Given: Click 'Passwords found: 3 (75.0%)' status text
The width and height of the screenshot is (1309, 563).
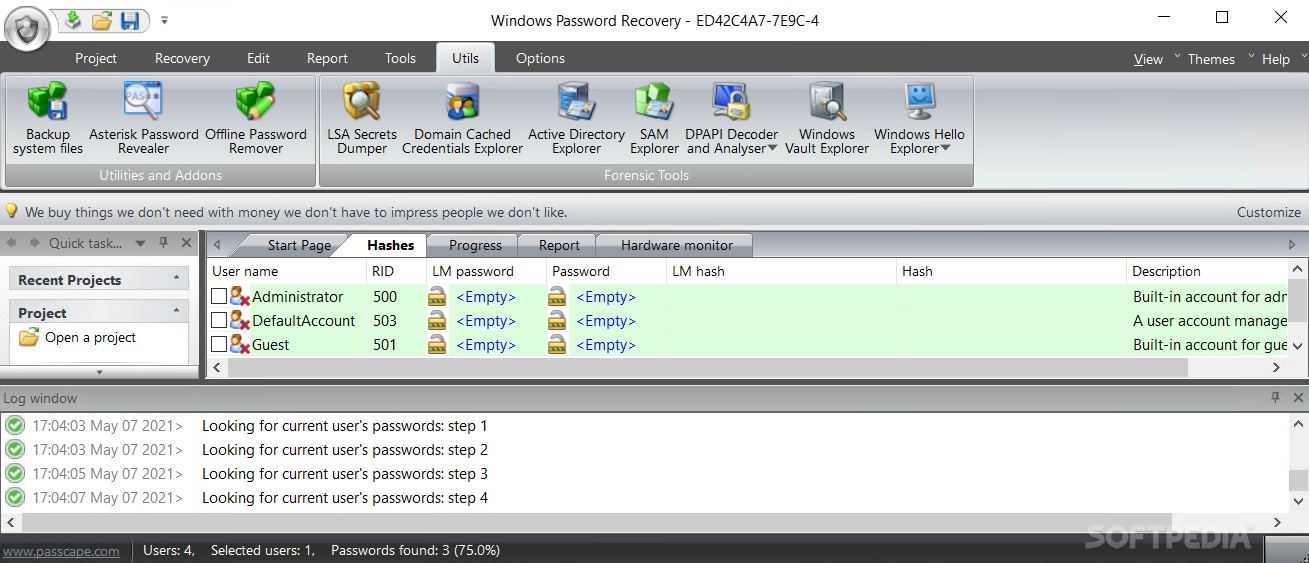Looking at the screenshot, I should 416,550.
